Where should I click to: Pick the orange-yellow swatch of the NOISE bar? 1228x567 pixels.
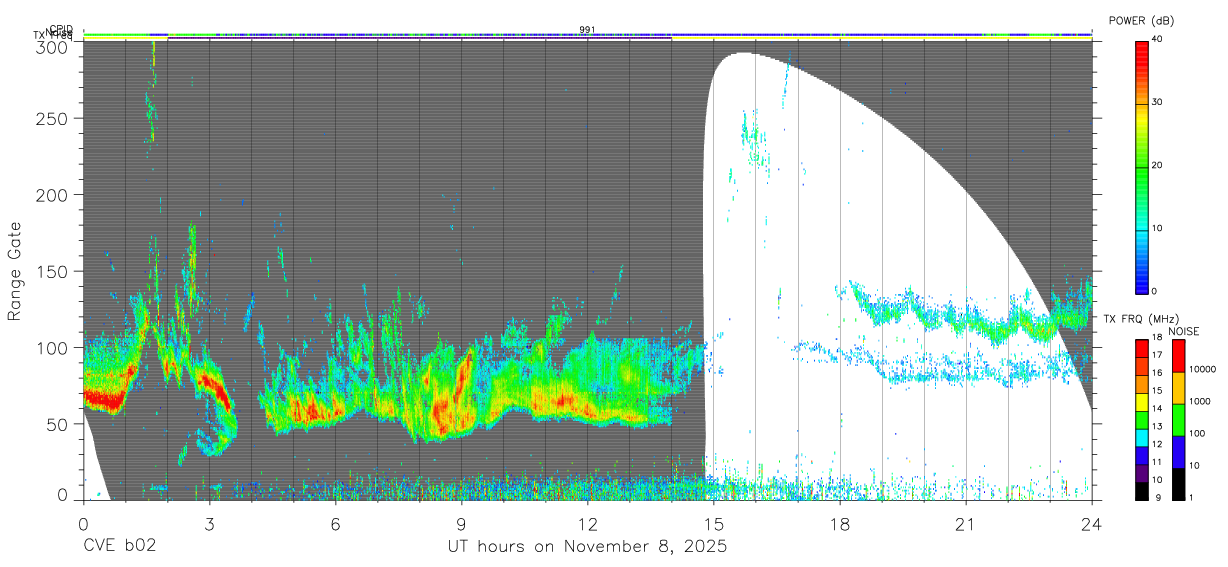1178,388
